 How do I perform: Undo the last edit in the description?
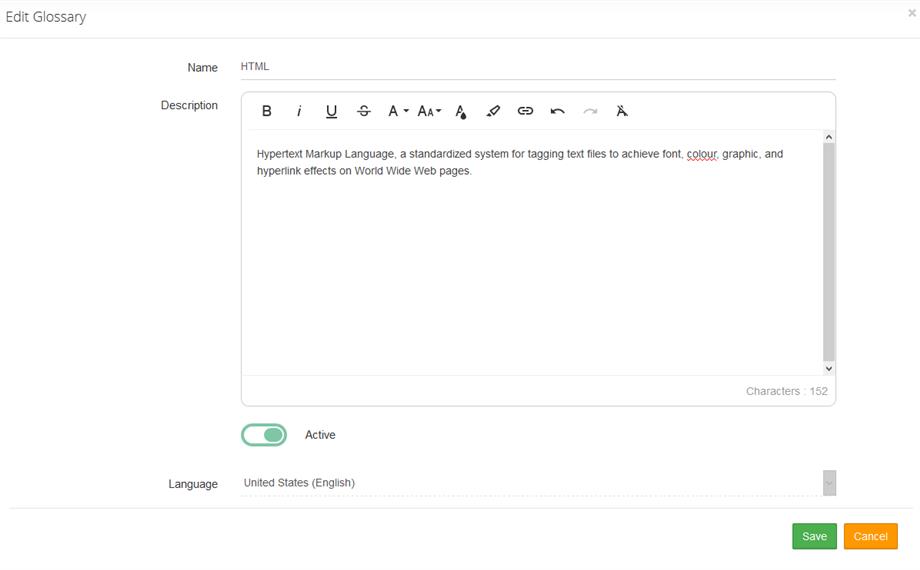(x=558, y=111)
